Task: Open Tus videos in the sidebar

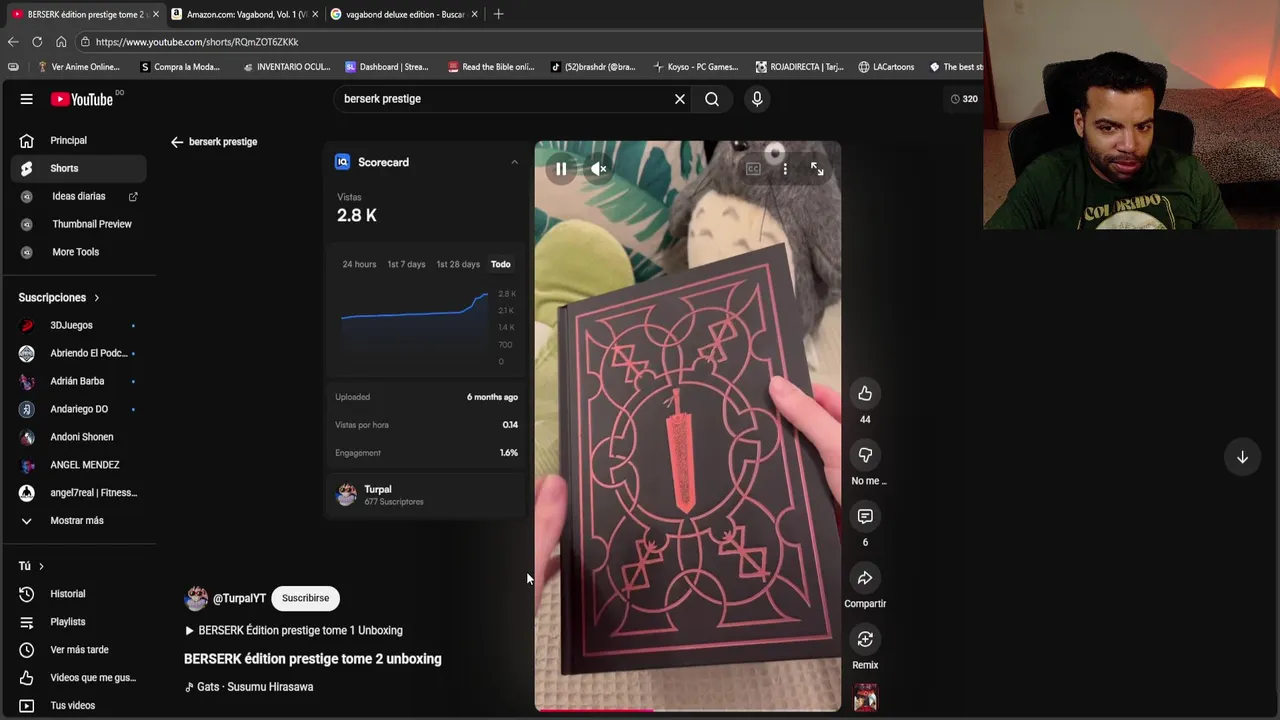Action: point(78,706)
